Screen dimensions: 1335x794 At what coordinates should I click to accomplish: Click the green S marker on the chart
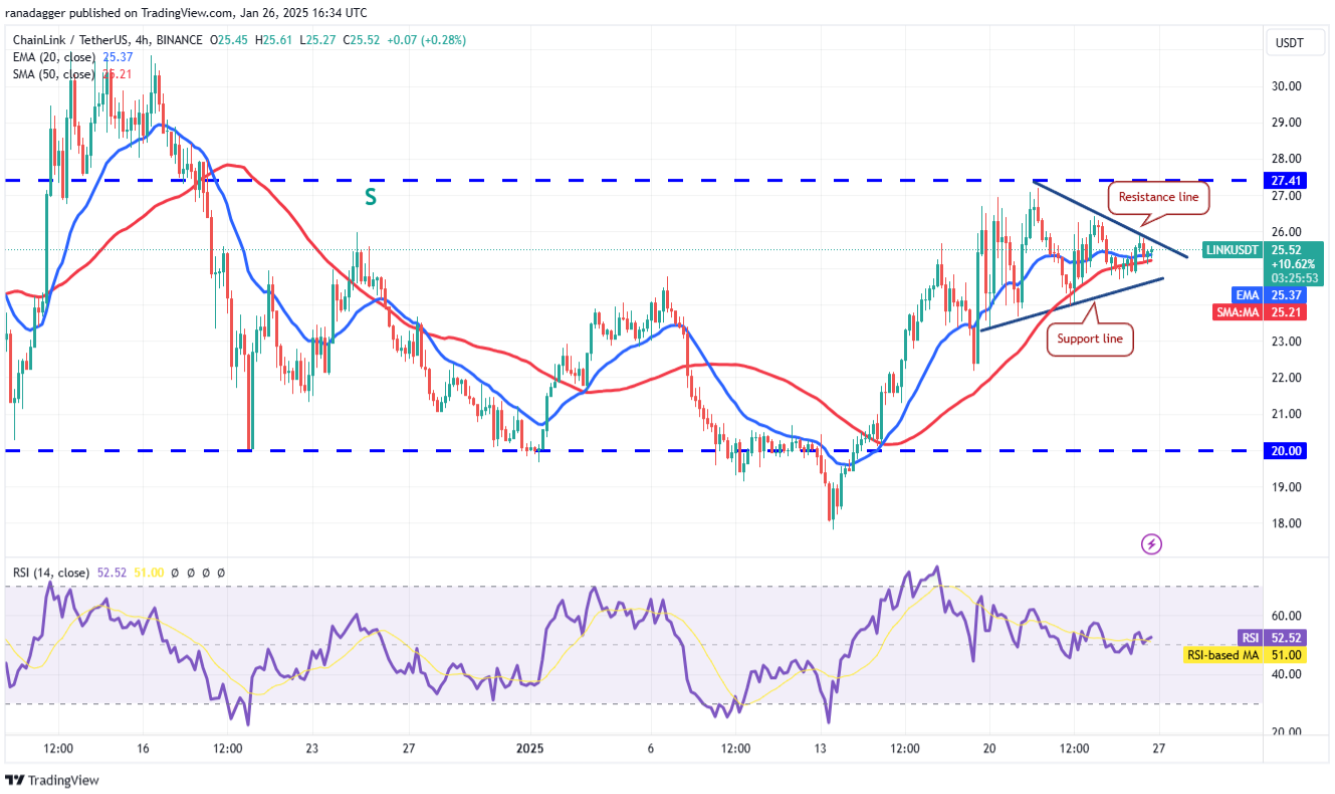[370, 197]
